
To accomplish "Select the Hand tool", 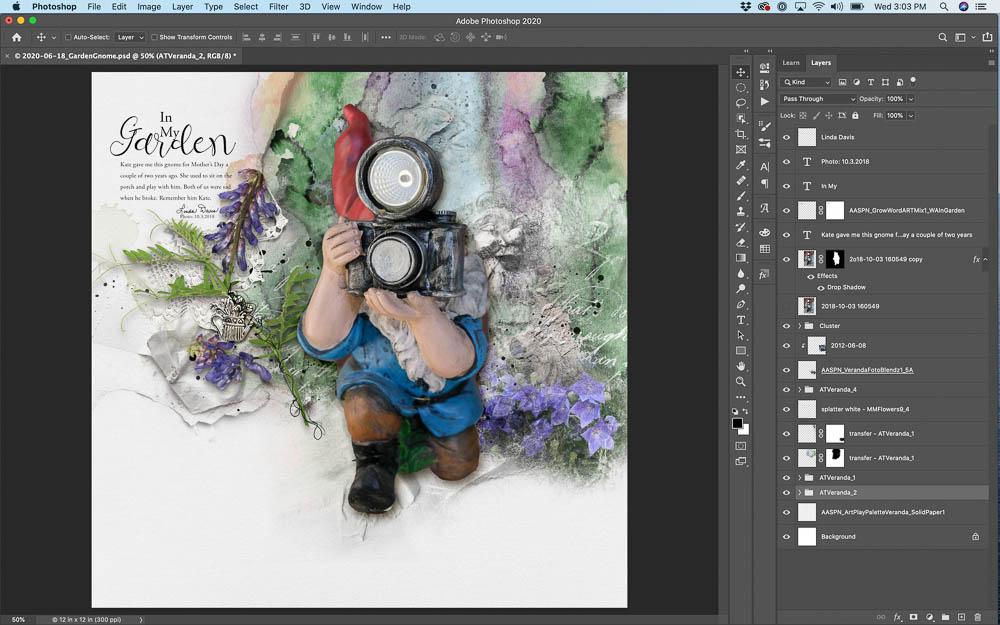I will coord(740,366).
